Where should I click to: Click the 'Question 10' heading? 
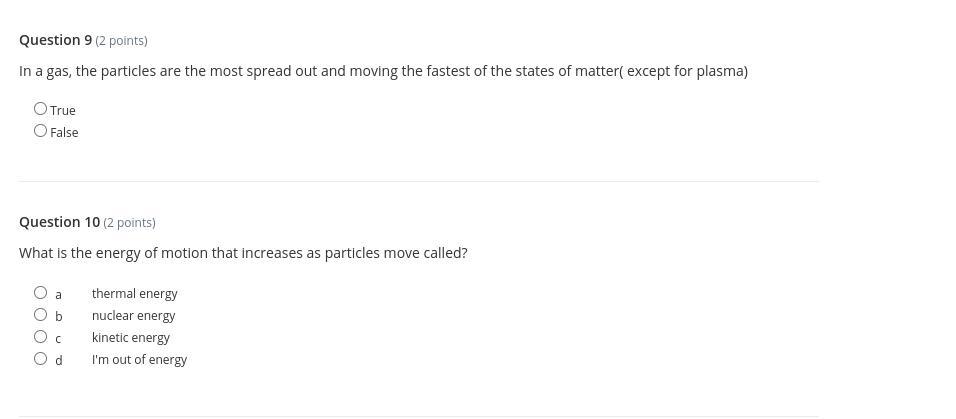59,222
